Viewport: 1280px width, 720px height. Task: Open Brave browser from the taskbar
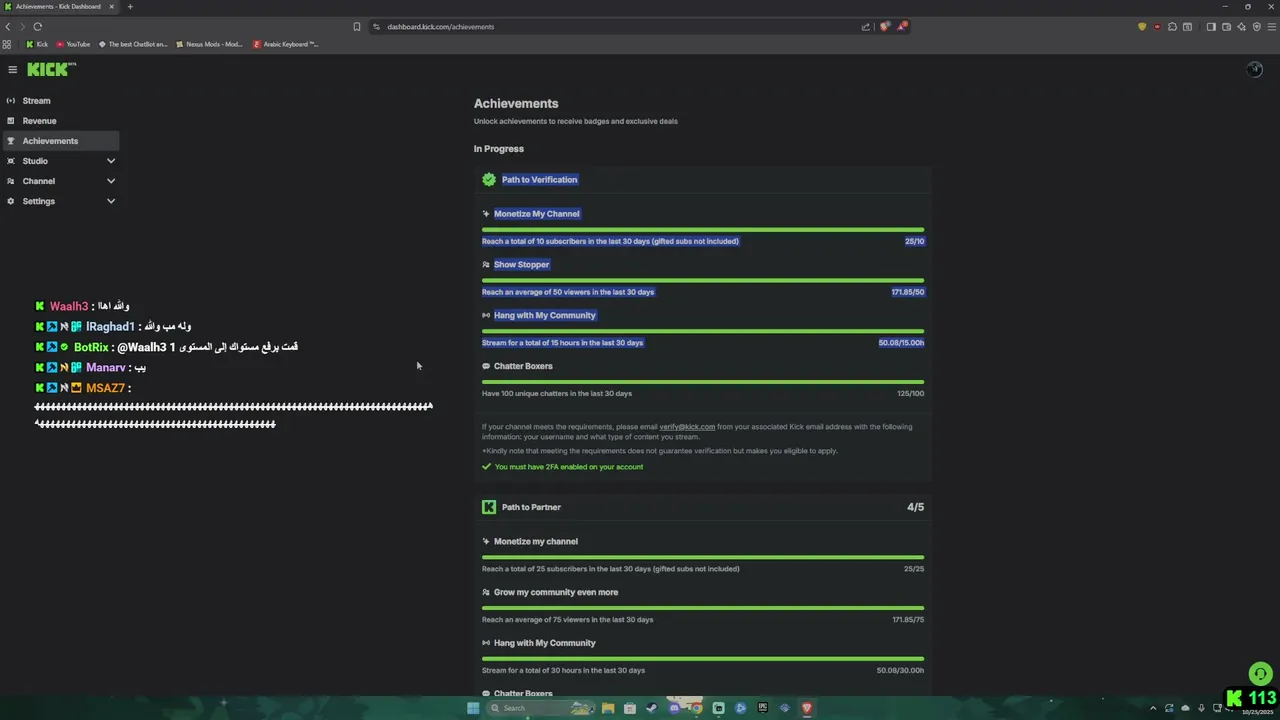click(x=806, y=708)
